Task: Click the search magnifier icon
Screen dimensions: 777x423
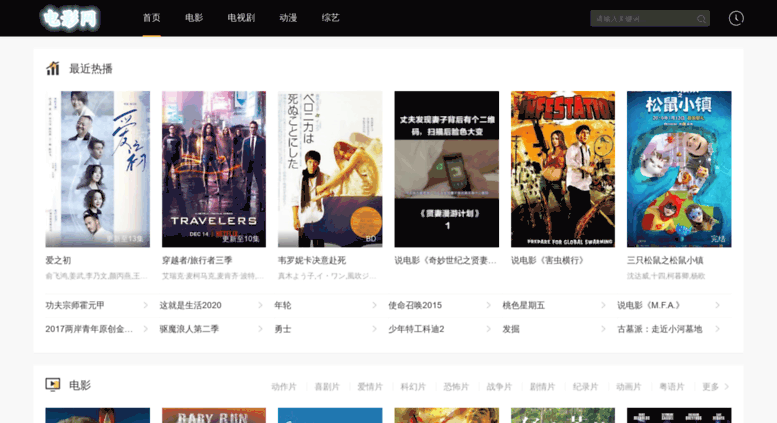Action: (x=701, y=19)
